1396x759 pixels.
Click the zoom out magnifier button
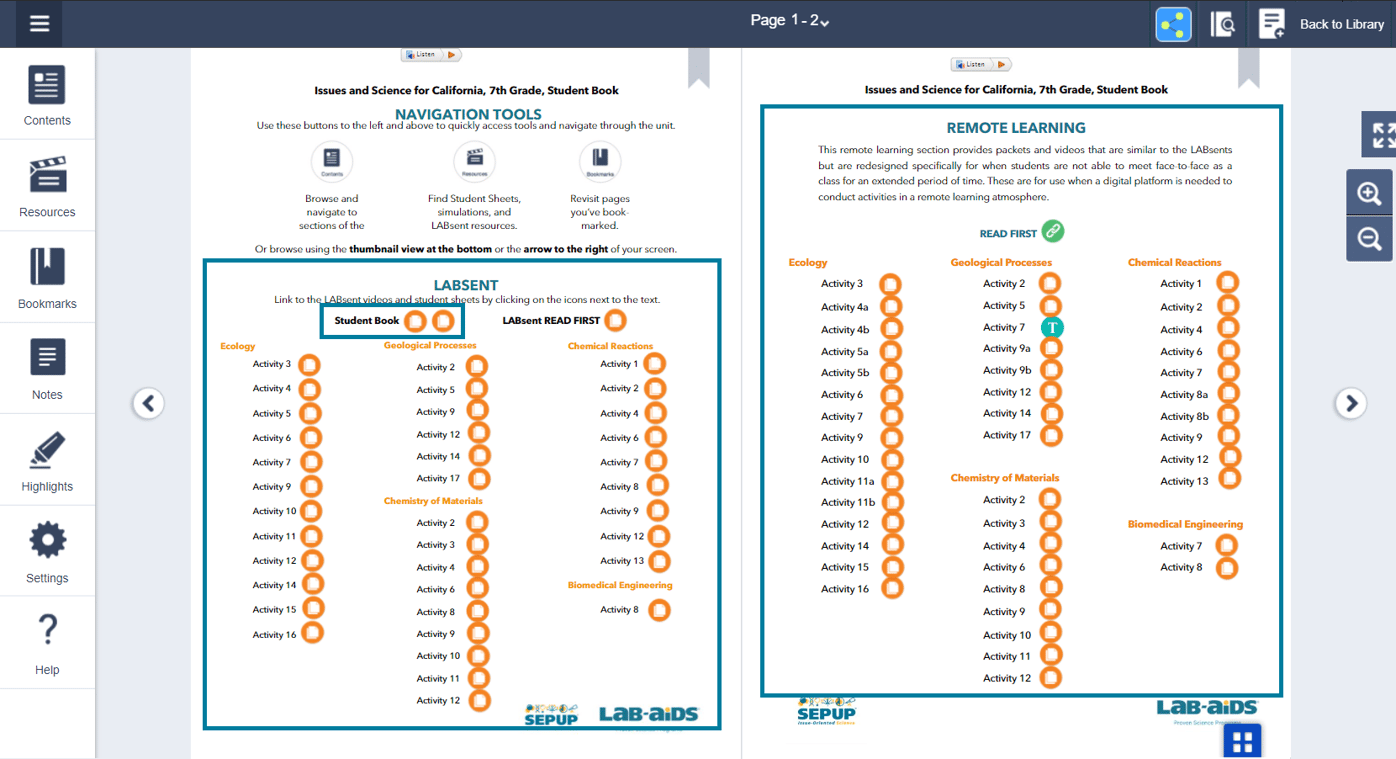1369,239
